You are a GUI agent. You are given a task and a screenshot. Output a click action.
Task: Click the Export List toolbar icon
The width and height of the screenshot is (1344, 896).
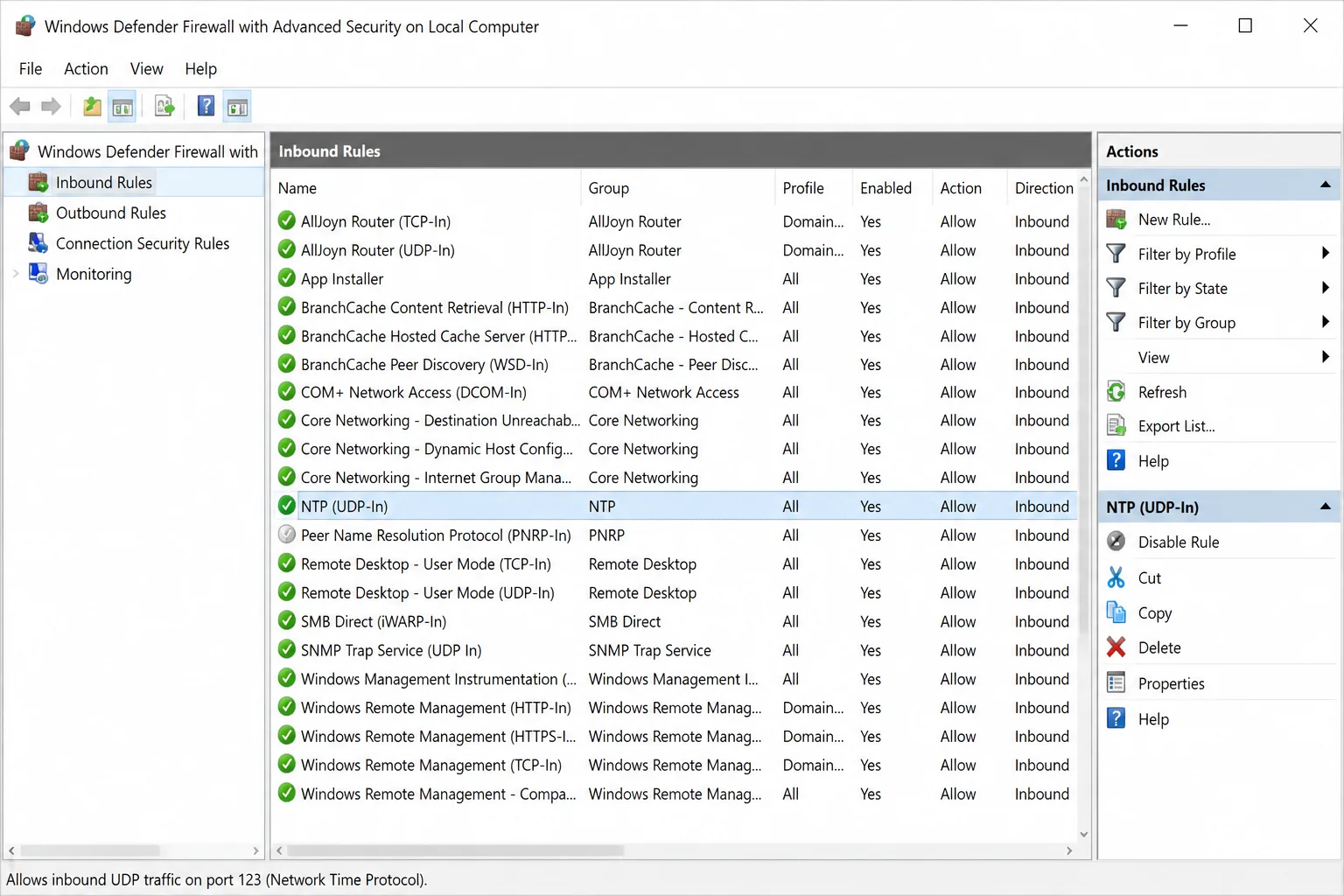164,107
